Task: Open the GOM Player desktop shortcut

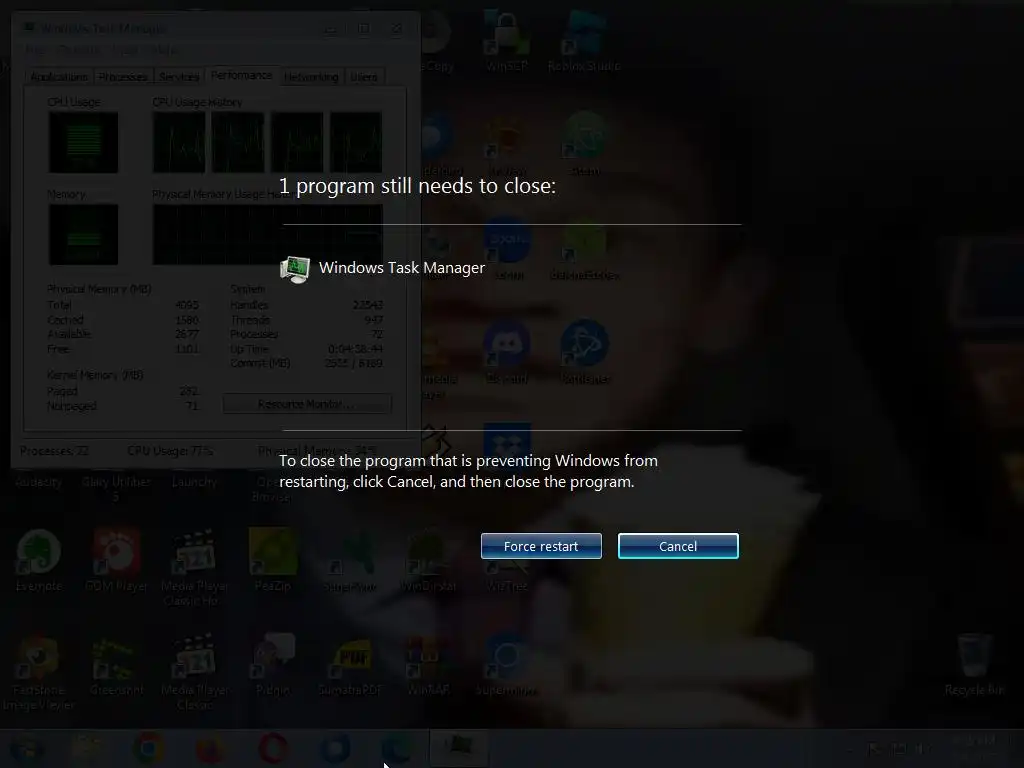Action: click(116, 562)
